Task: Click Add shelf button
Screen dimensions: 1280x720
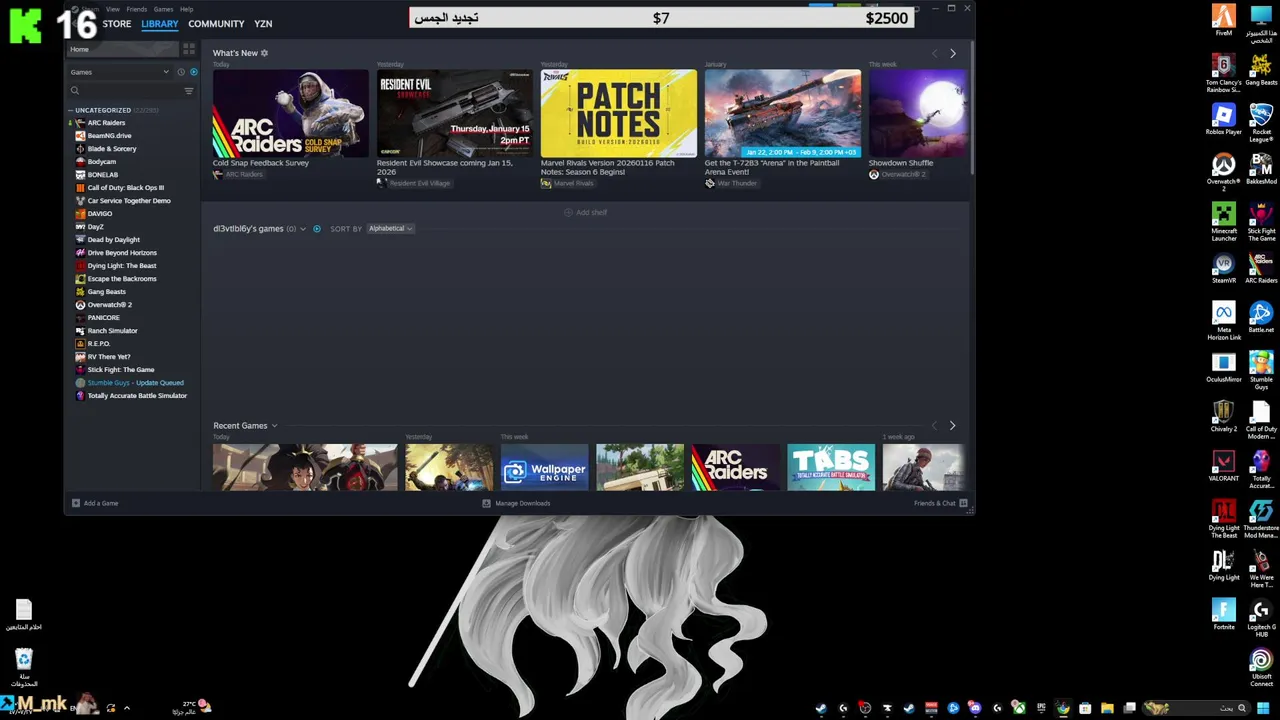Action: point(585,212)
